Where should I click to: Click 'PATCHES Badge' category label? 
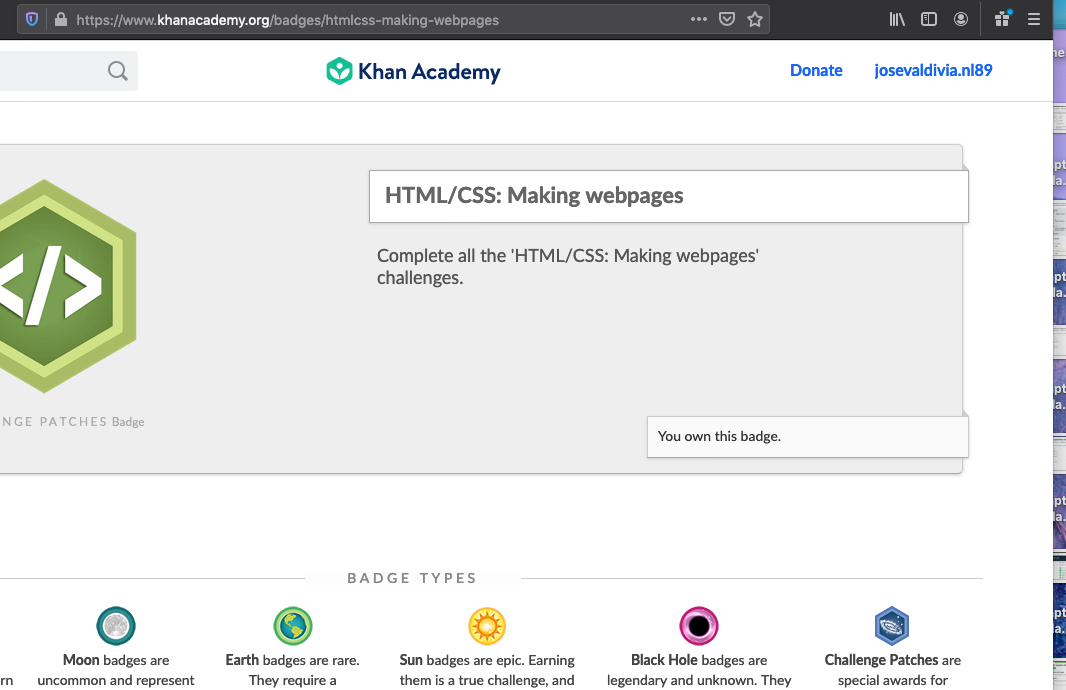tap(92, 421)
